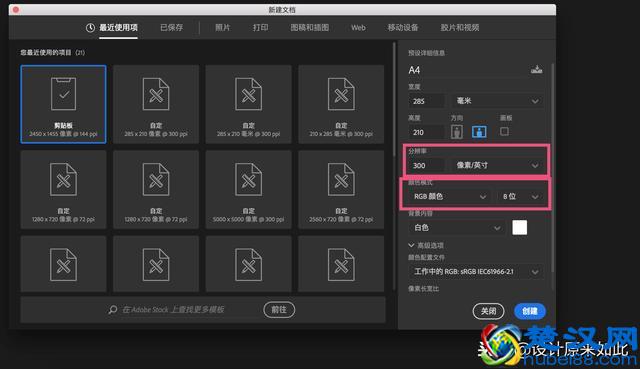The height and width of the screenshot is (369, 640).
Task: Switch to the Web tab
Action: coord(358,28)
